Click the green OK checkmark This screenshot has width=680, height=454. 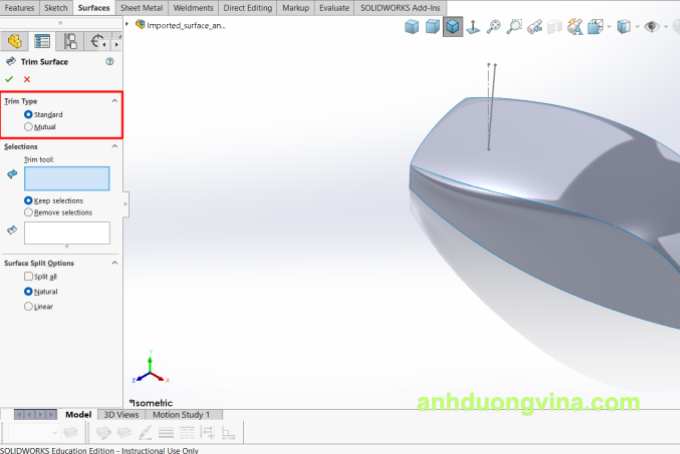tap(10, 79)
